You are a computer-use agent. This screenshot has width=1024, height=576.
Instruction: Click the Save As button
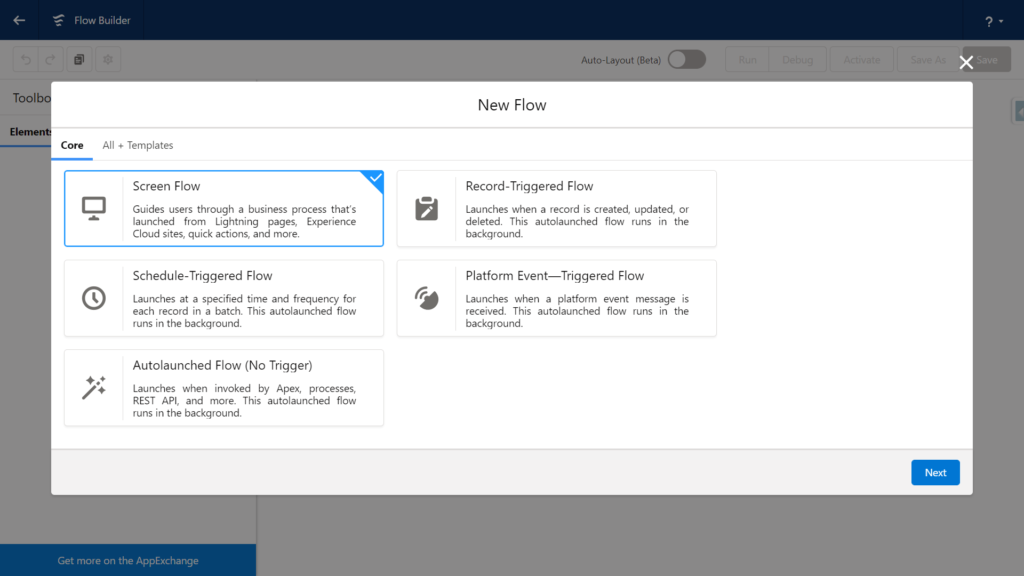[927, 59]
